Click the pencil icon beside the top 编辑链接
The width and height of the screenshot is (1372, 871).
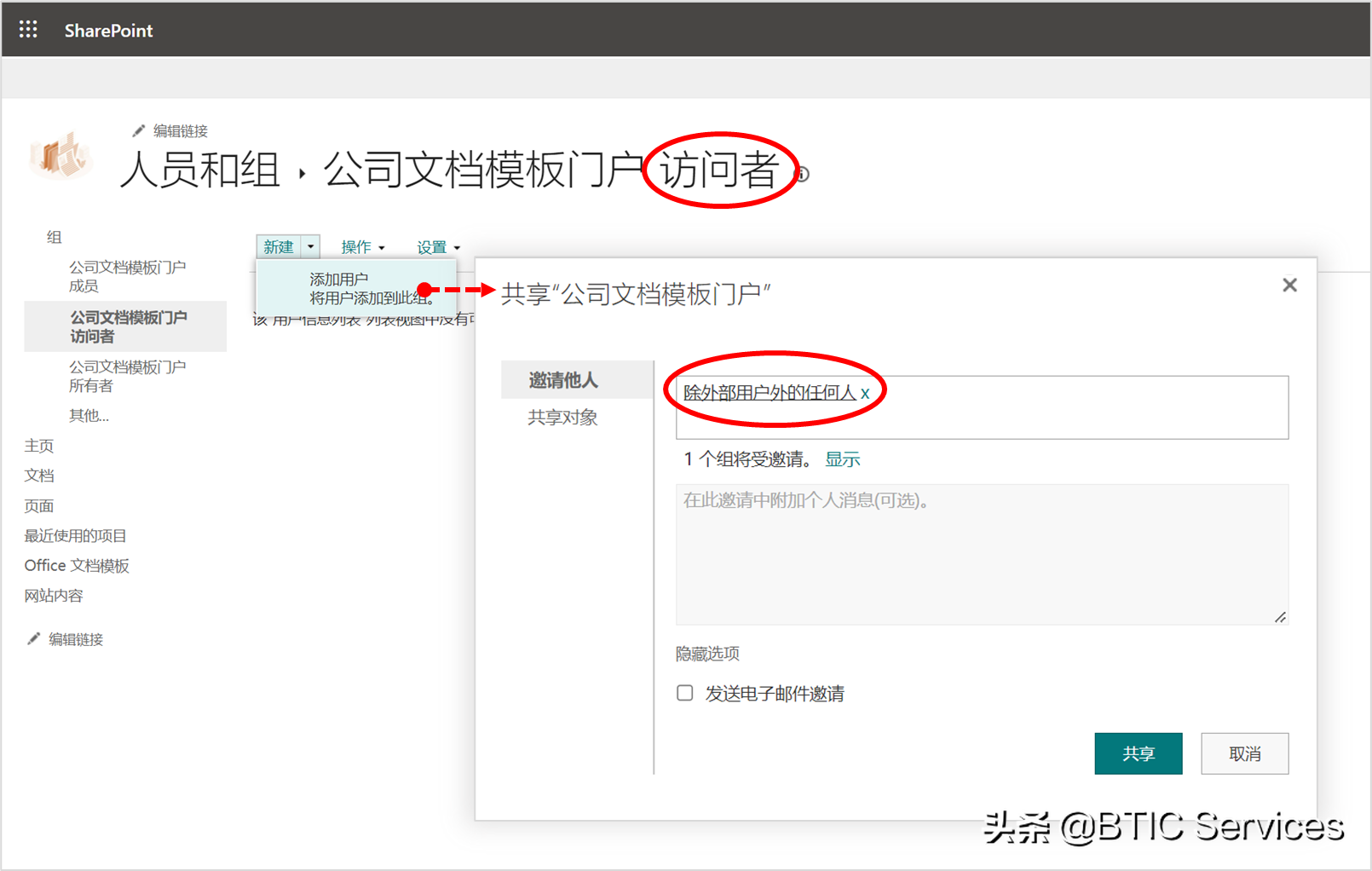click(x=139, y=130)
